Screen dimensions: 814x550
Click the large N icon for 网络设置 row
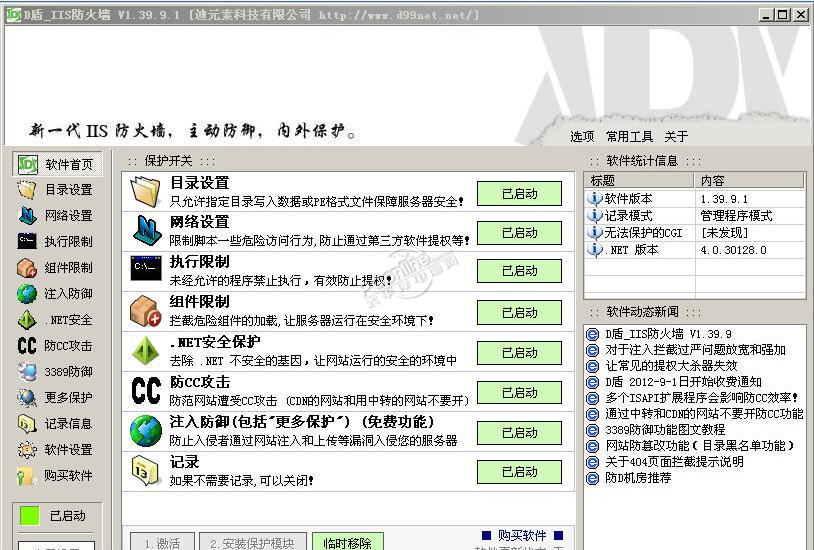click(x=147, y=231)
